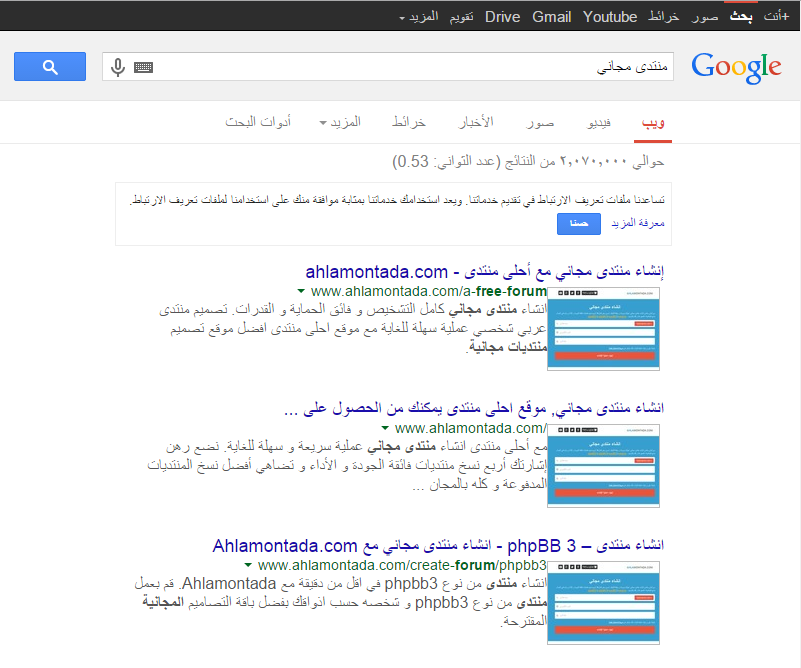Switch to the خرائط results tab
The height and width of the screenshot is (668, 801).
[409, 123]
